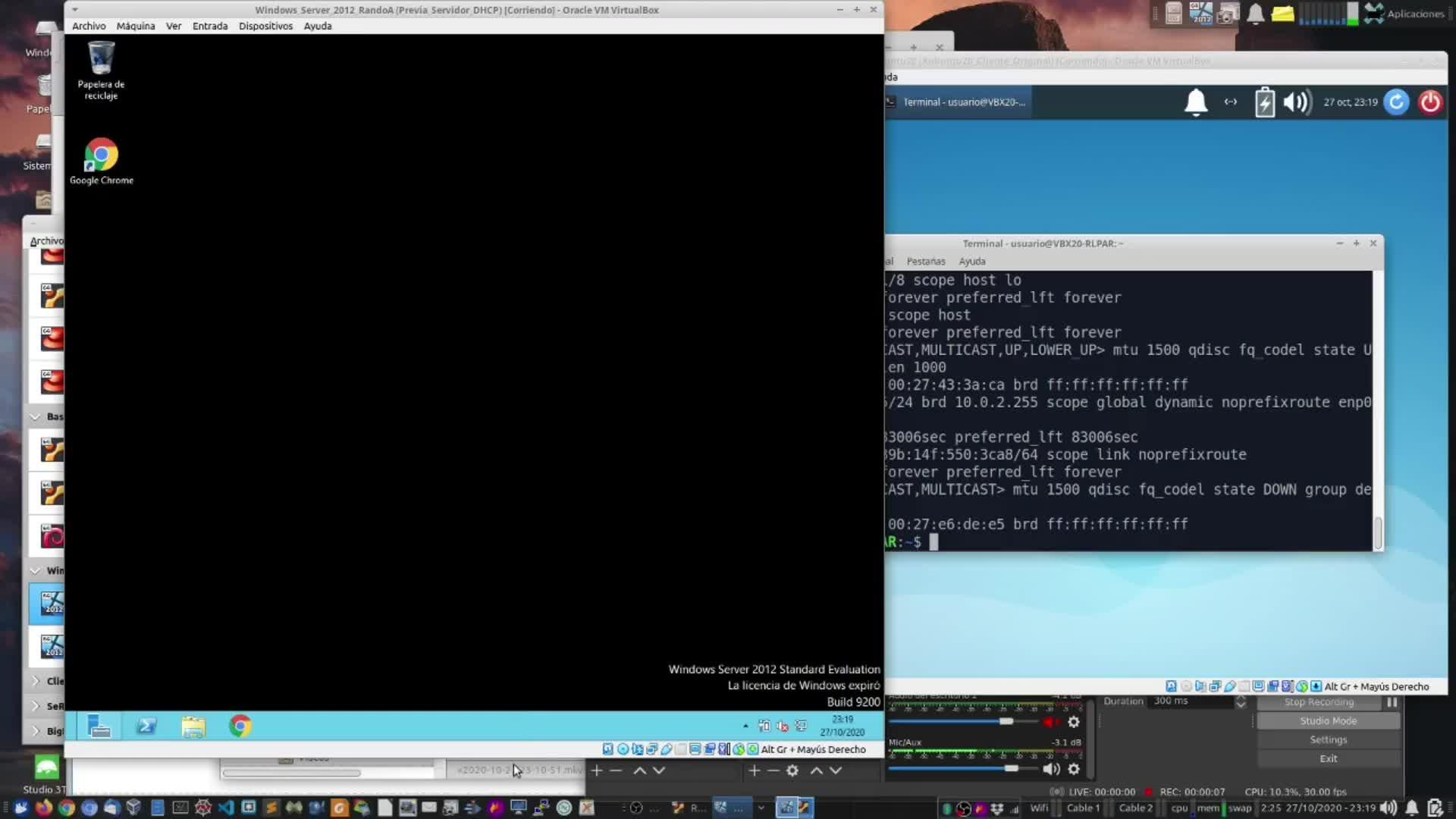This screenshot has height=819, width=1456.
Task: Unmute the desktop audio source
Action: [x=1050, y=722]
